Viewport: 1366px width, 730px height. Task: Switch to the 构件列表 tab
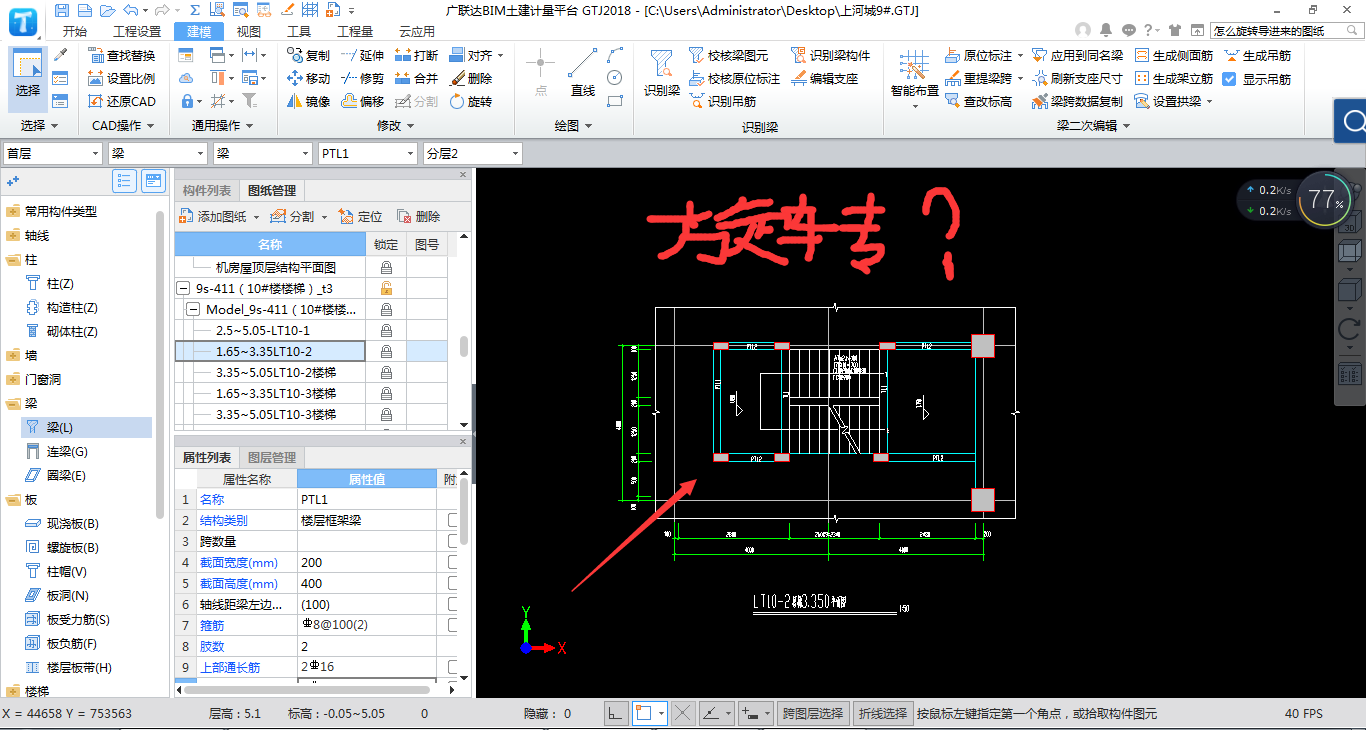207,190
